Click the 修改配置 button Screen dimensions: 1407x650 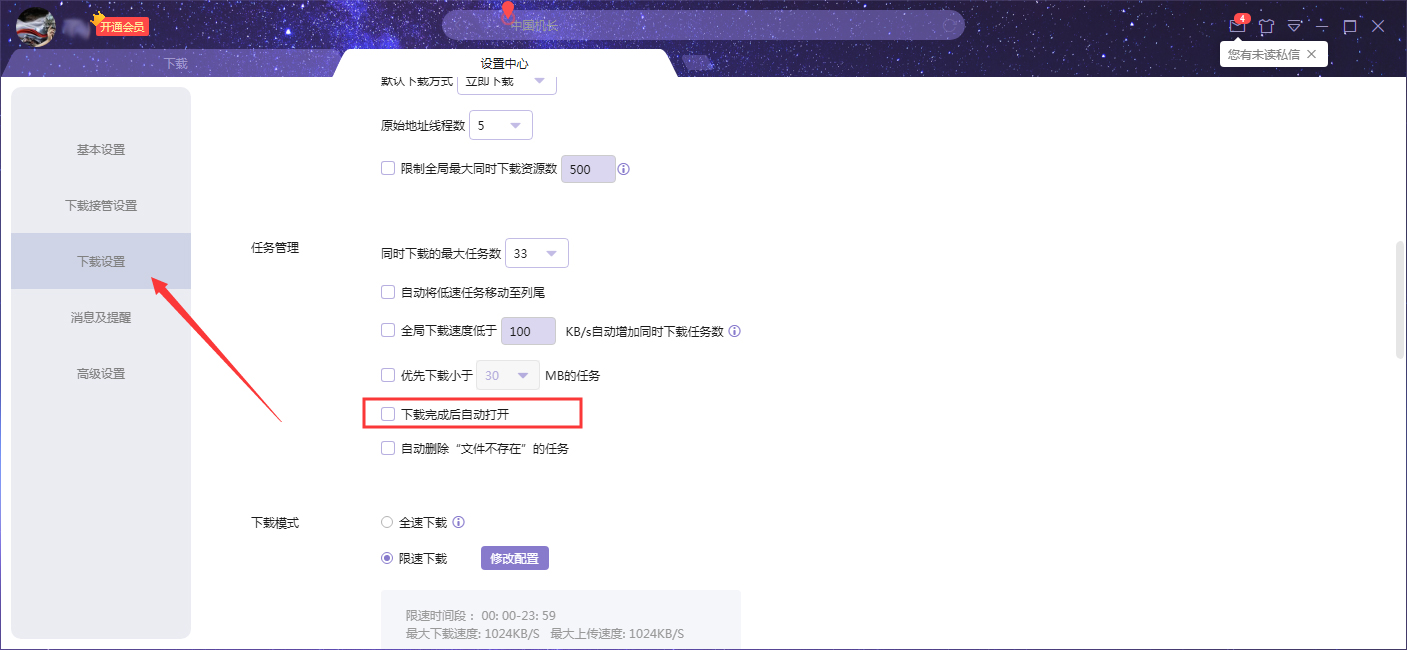coord(514,557)
